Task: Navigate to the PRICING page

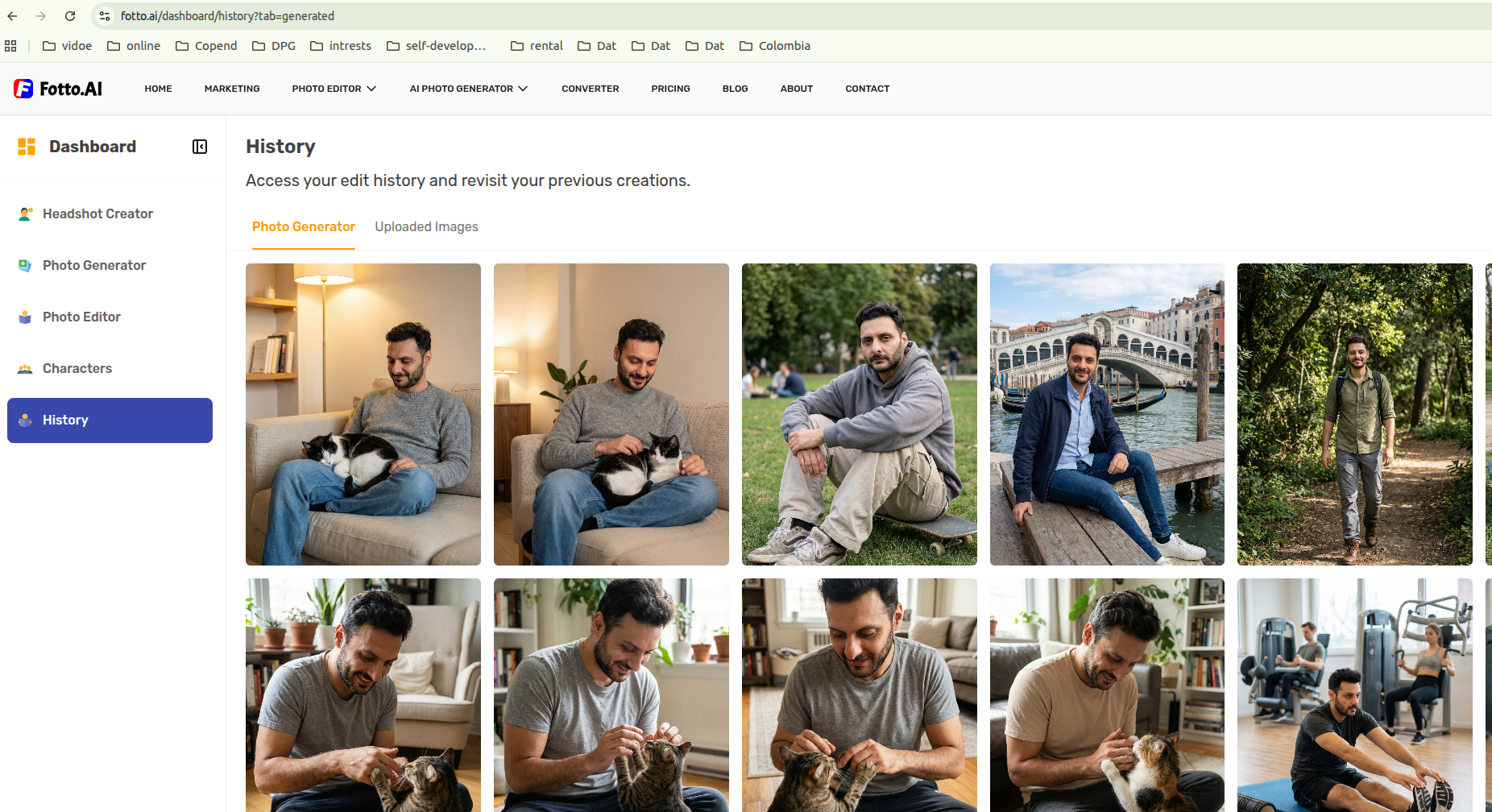Action: (x=670, y=89)
